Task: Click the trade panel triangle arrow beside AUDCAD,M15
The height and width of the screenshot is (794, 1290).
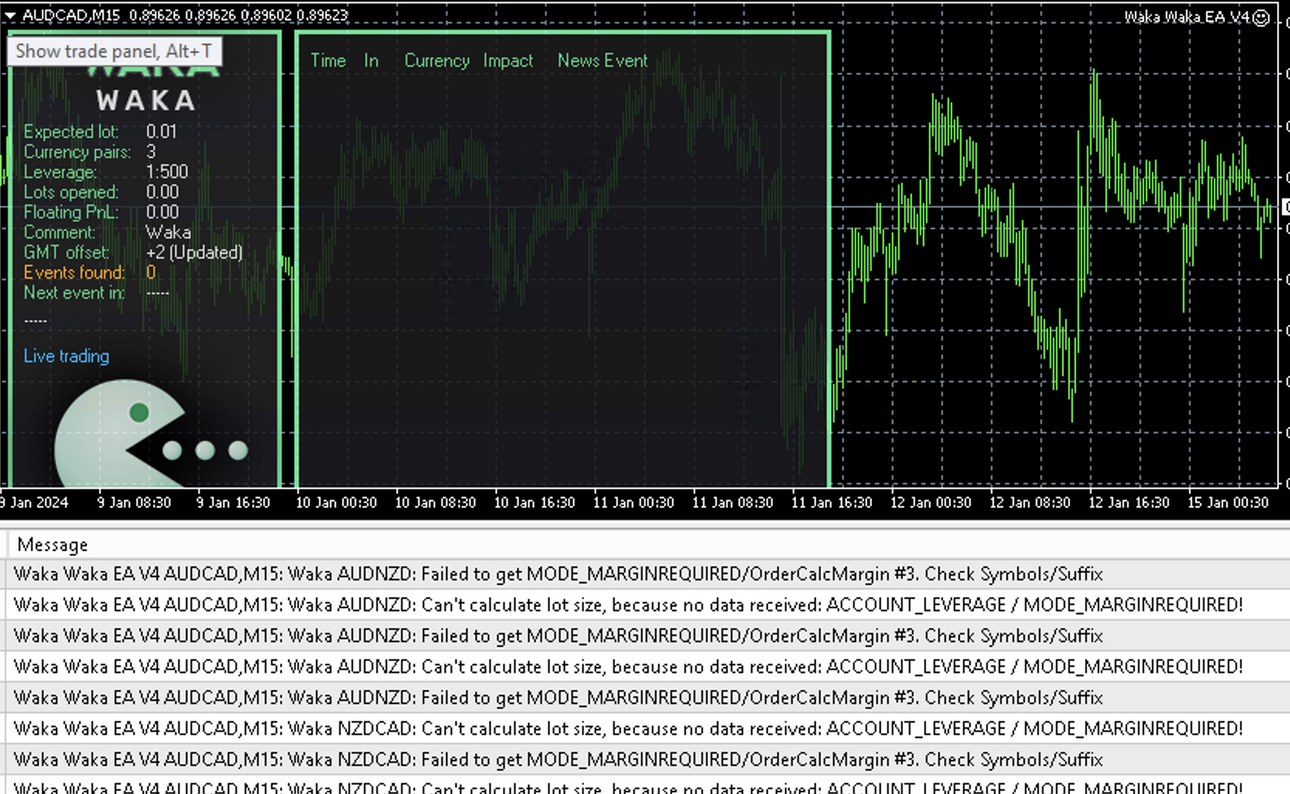Action: point(10,16)
